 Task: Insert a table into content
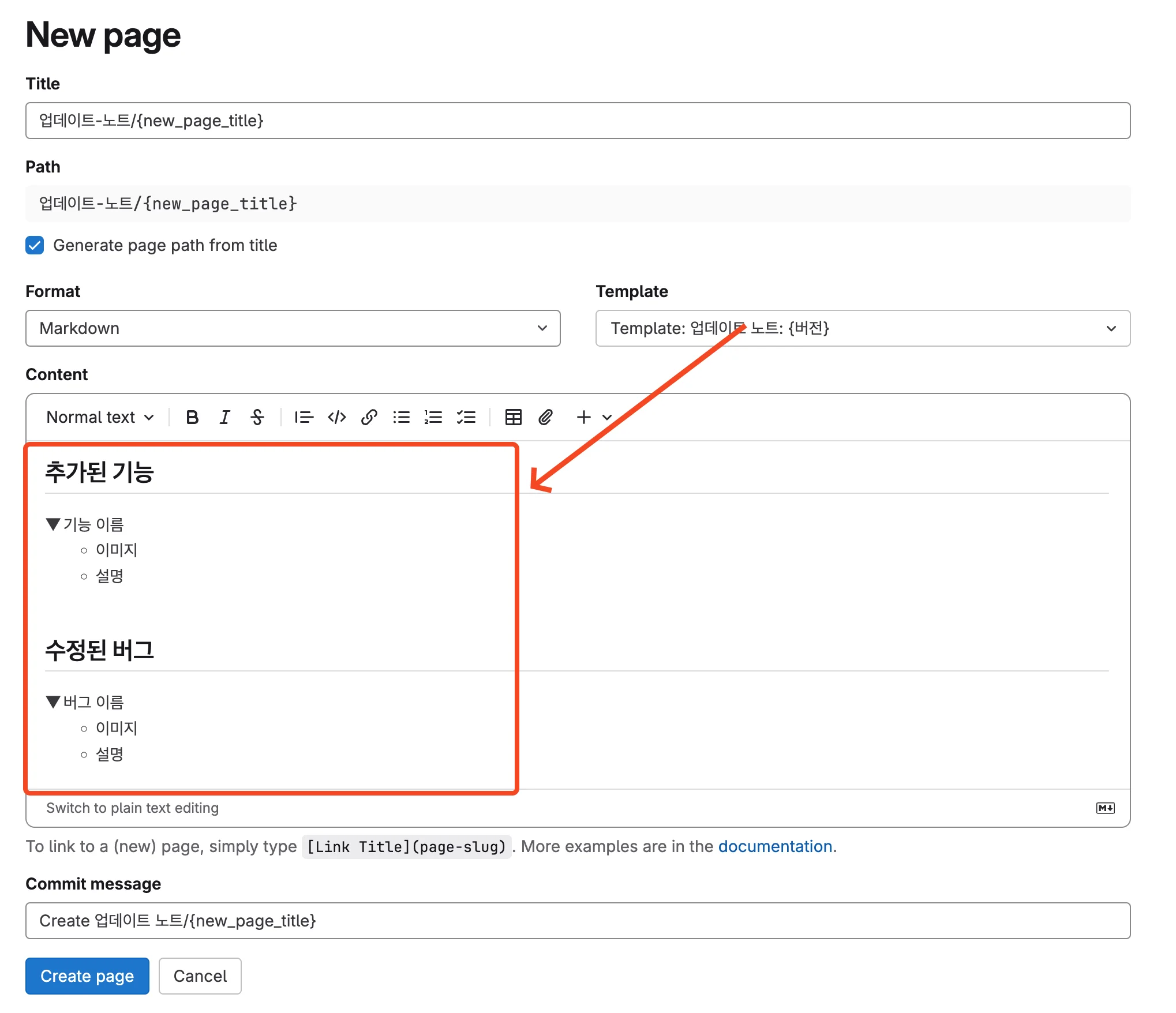click(513, 417)
